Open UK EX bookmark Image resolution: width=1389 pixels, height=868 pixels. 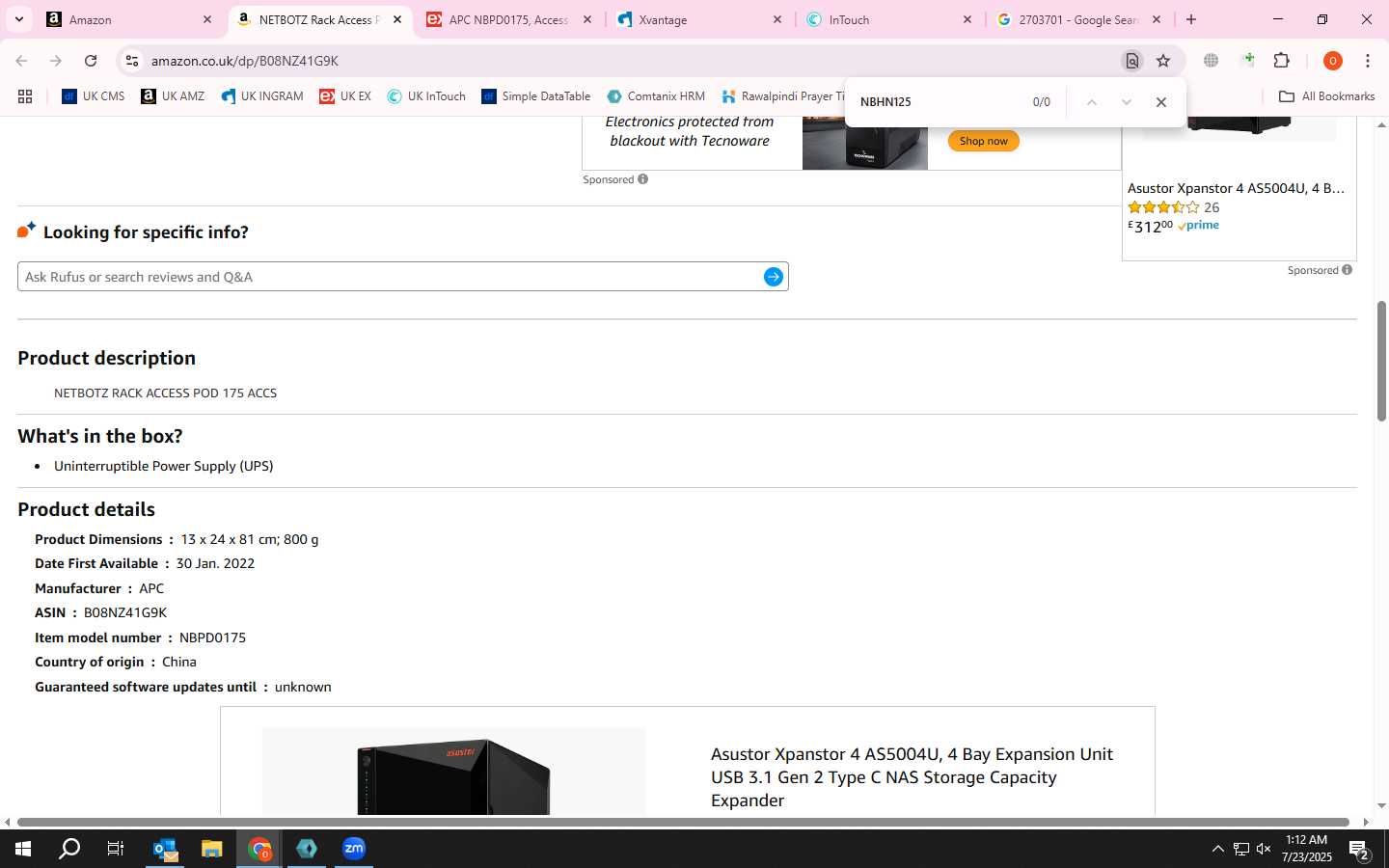[345, 96]
